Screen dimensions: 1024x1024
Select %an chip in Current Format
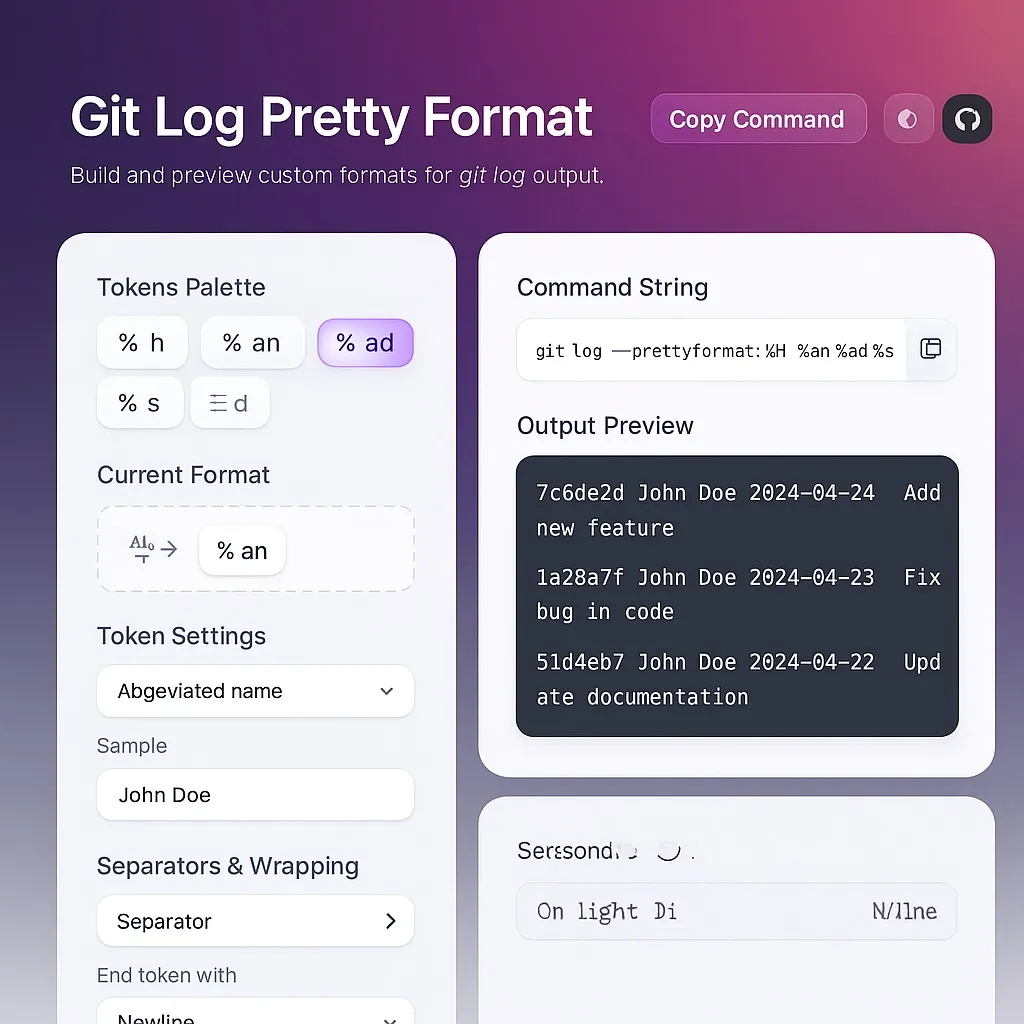[242, 551]
